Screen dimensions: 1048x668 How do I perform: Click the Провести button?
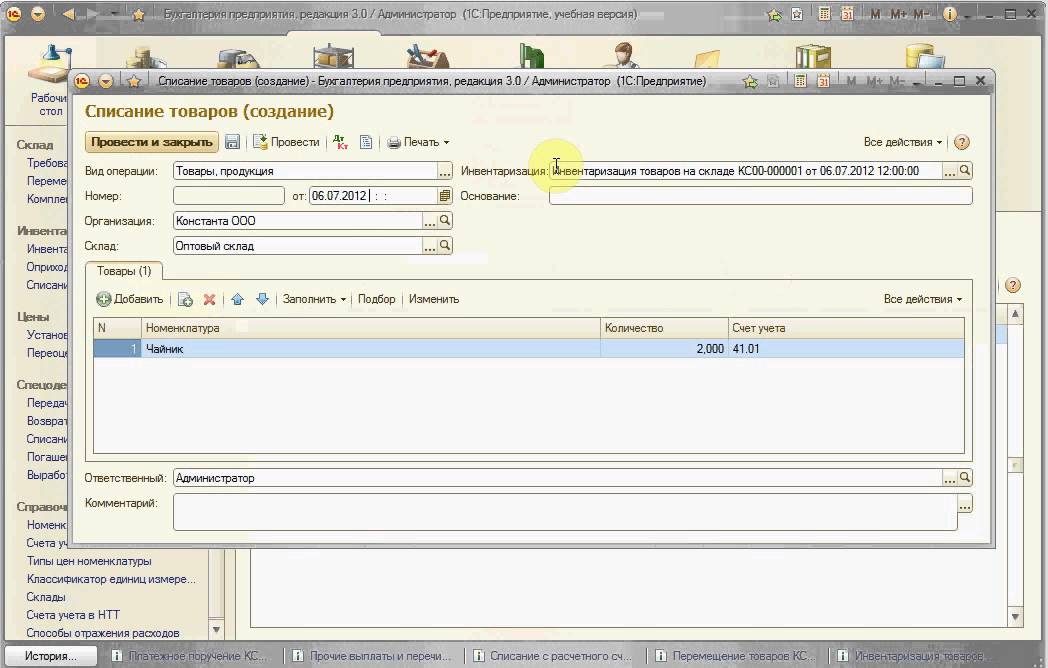(287, 142)
